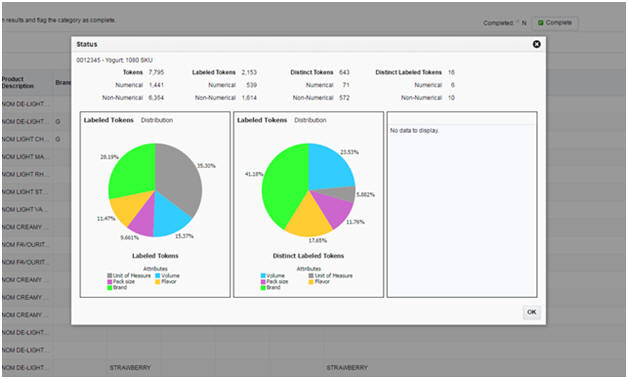The height and width of the screenshot is (379, 628).
Task: Click Volume blue swatch in left legend
Action: [x=158, y=276]
